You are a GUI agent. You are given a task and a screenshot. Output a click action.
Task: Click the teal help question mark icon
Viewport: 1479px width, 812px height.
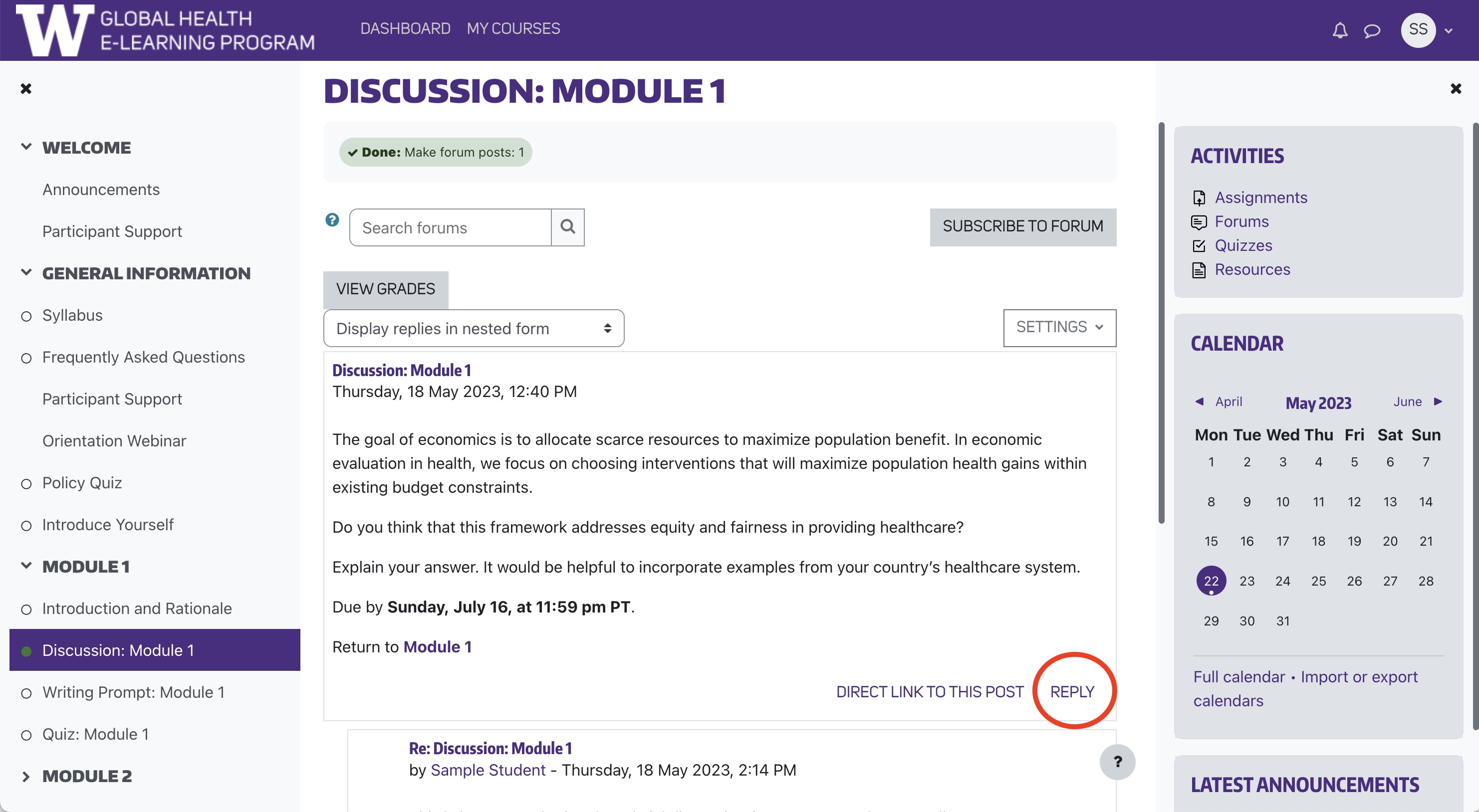pos(331,220)
